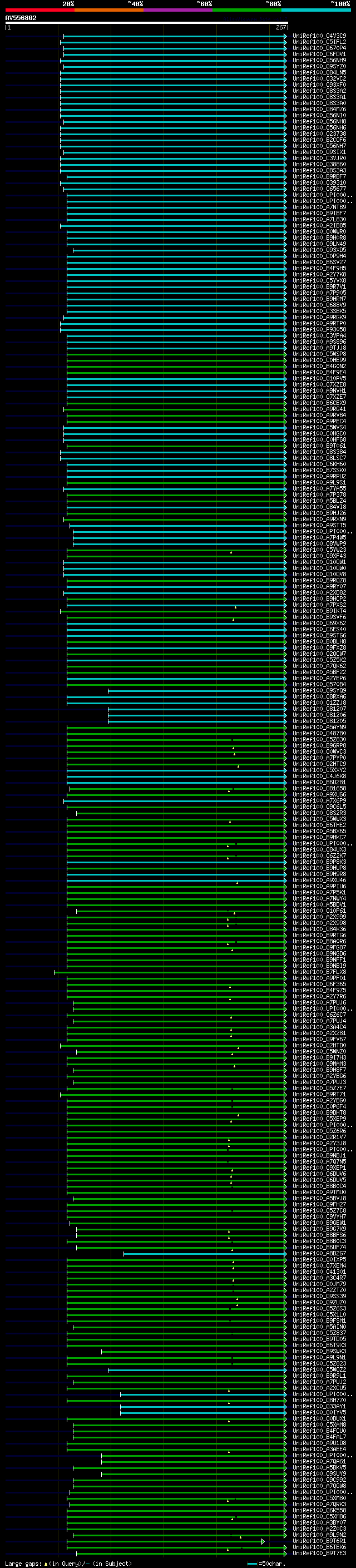Screen dimensions: 356x1568
Task: Select hit label UniRef100_A9XU46
Action: coord(319,880)
